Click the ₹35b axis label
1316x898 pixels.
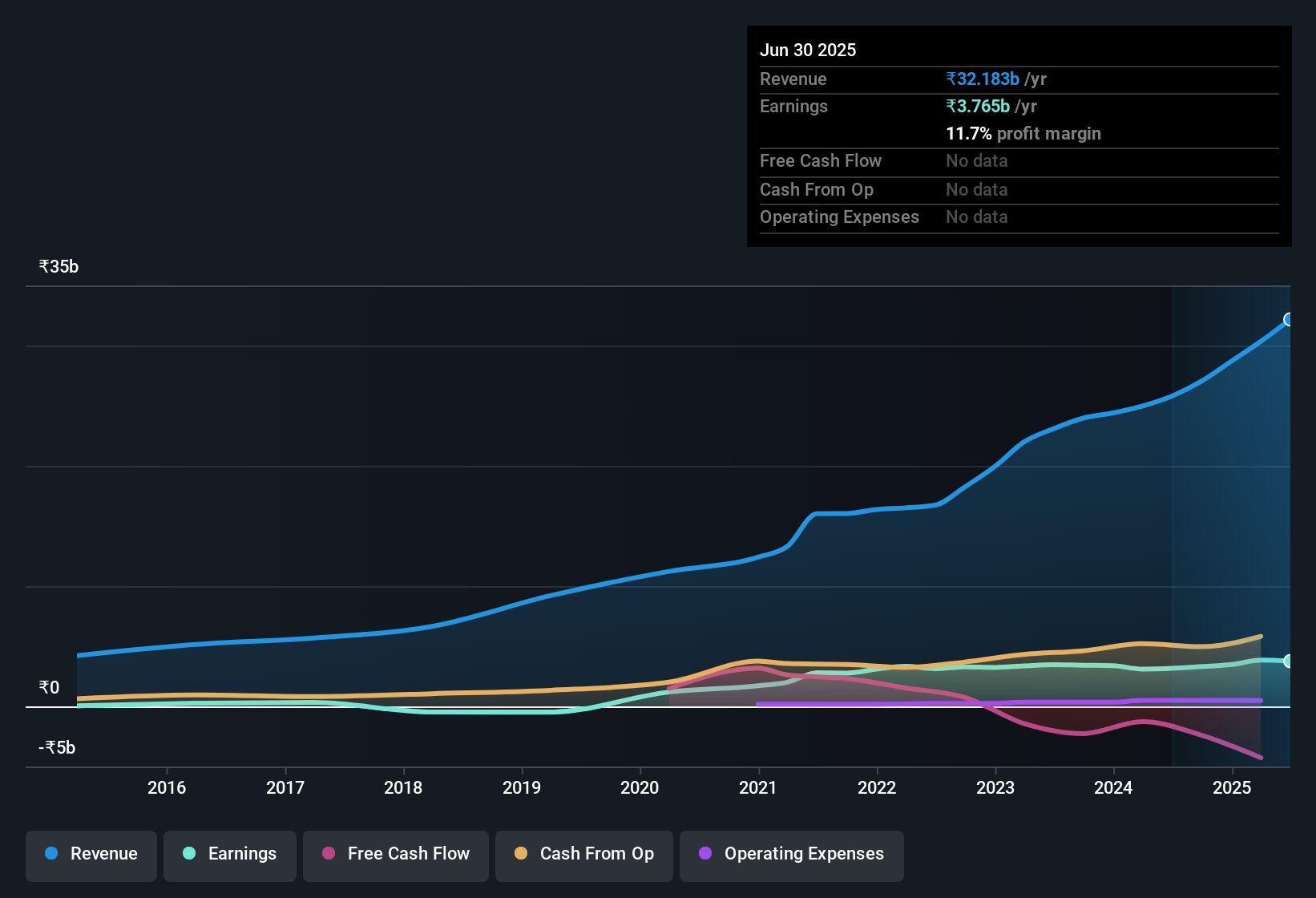pyautogui.click(x=58, y=266)
